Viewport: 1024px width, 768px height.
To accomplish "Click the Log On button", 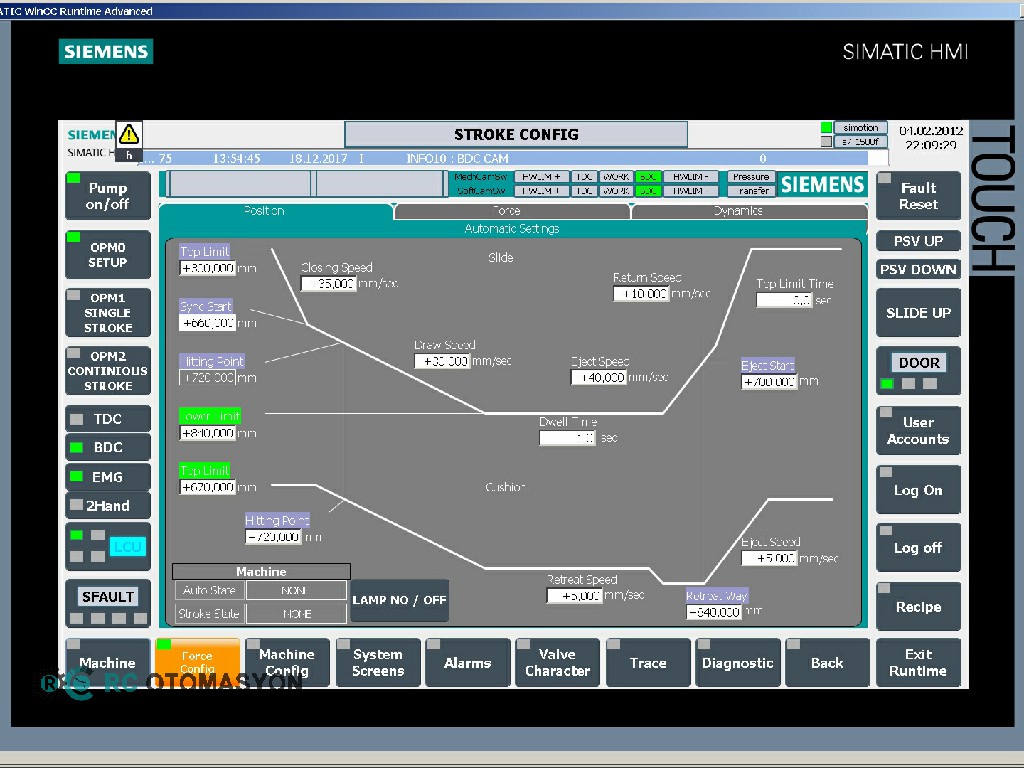I will (918, 490).
